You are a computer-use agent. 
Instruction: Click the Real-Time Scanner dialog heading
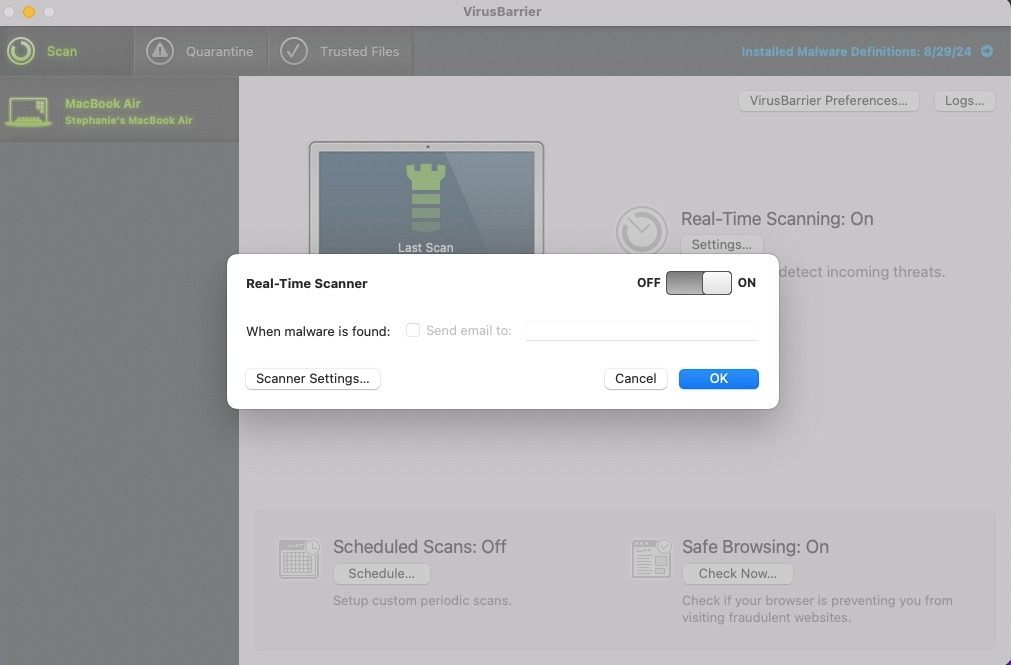click(x=307, y=283)
